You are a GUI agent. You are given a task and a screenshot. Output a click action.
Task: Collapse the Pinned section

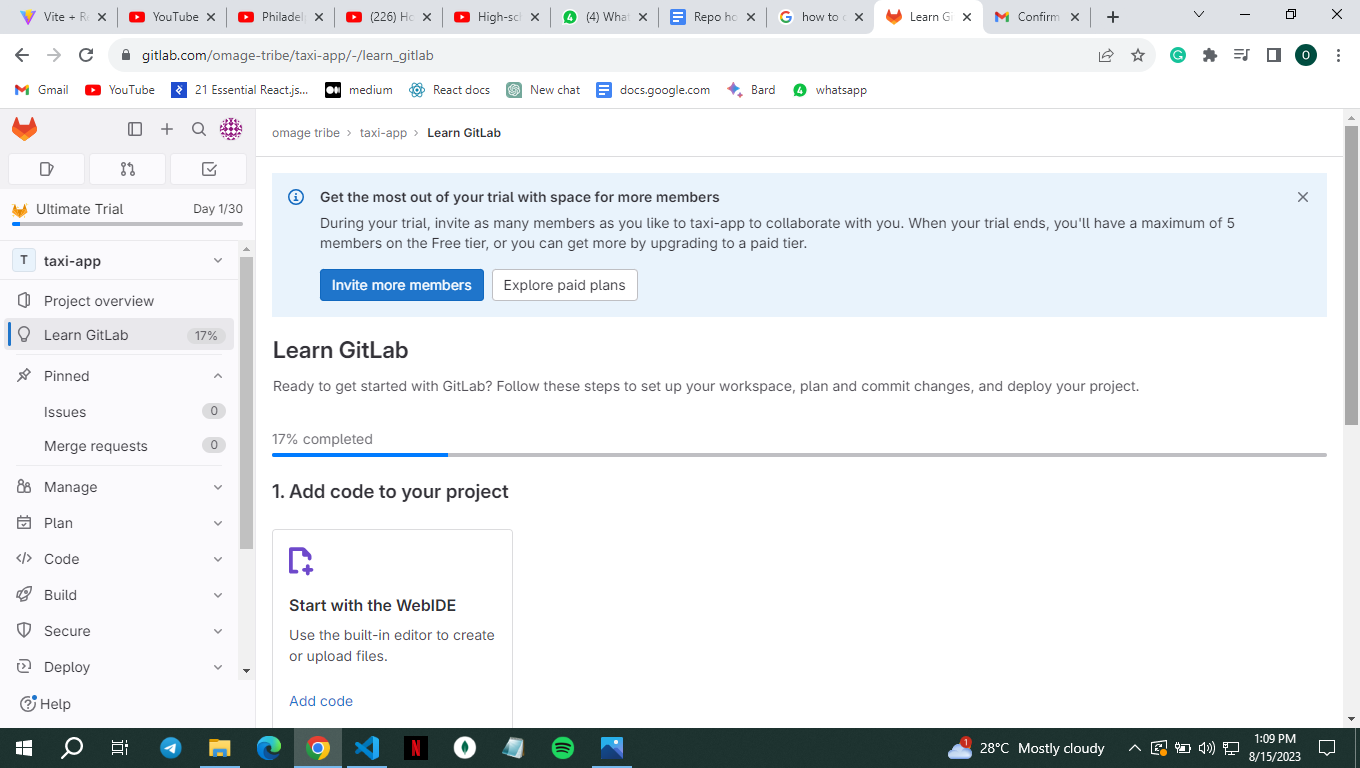click(x=120, y=376)
